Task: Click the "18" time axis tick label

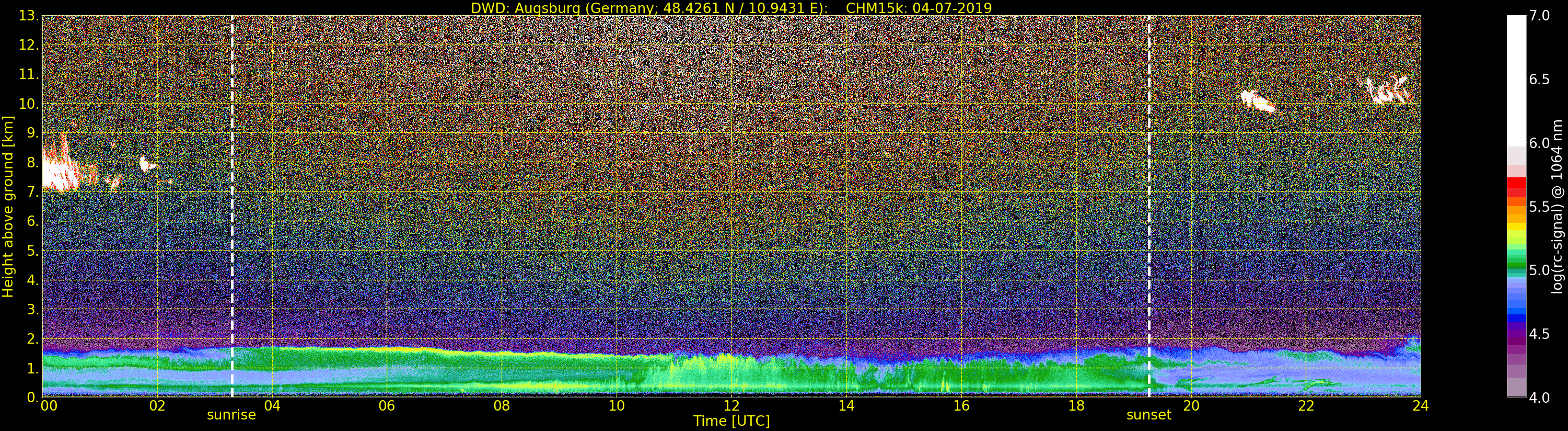Action: point(1076,406)
